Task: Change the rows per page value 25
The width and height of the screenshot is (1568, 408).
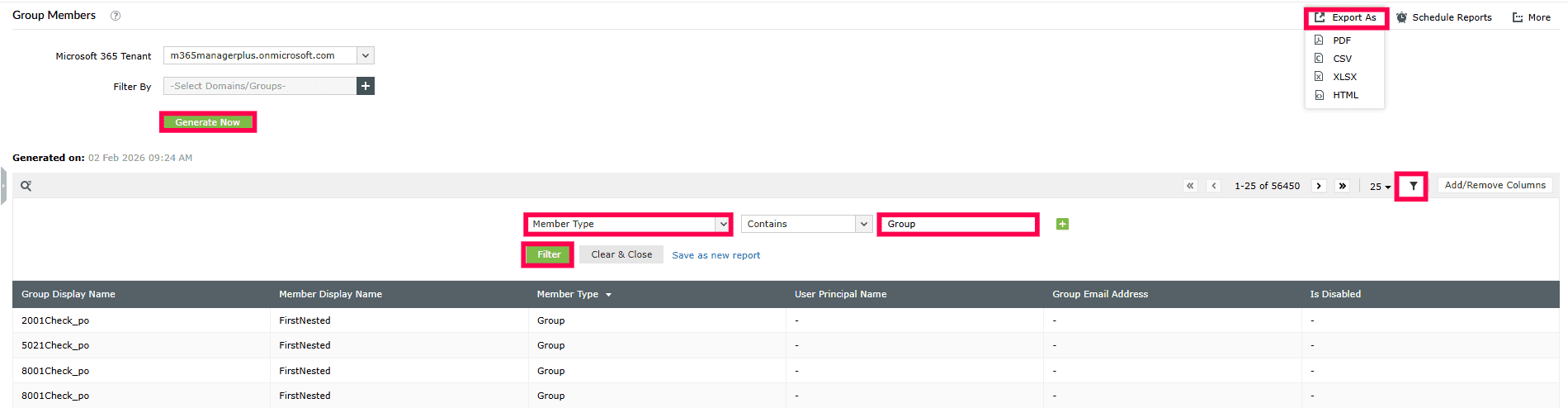Action: click(1380, 187)
